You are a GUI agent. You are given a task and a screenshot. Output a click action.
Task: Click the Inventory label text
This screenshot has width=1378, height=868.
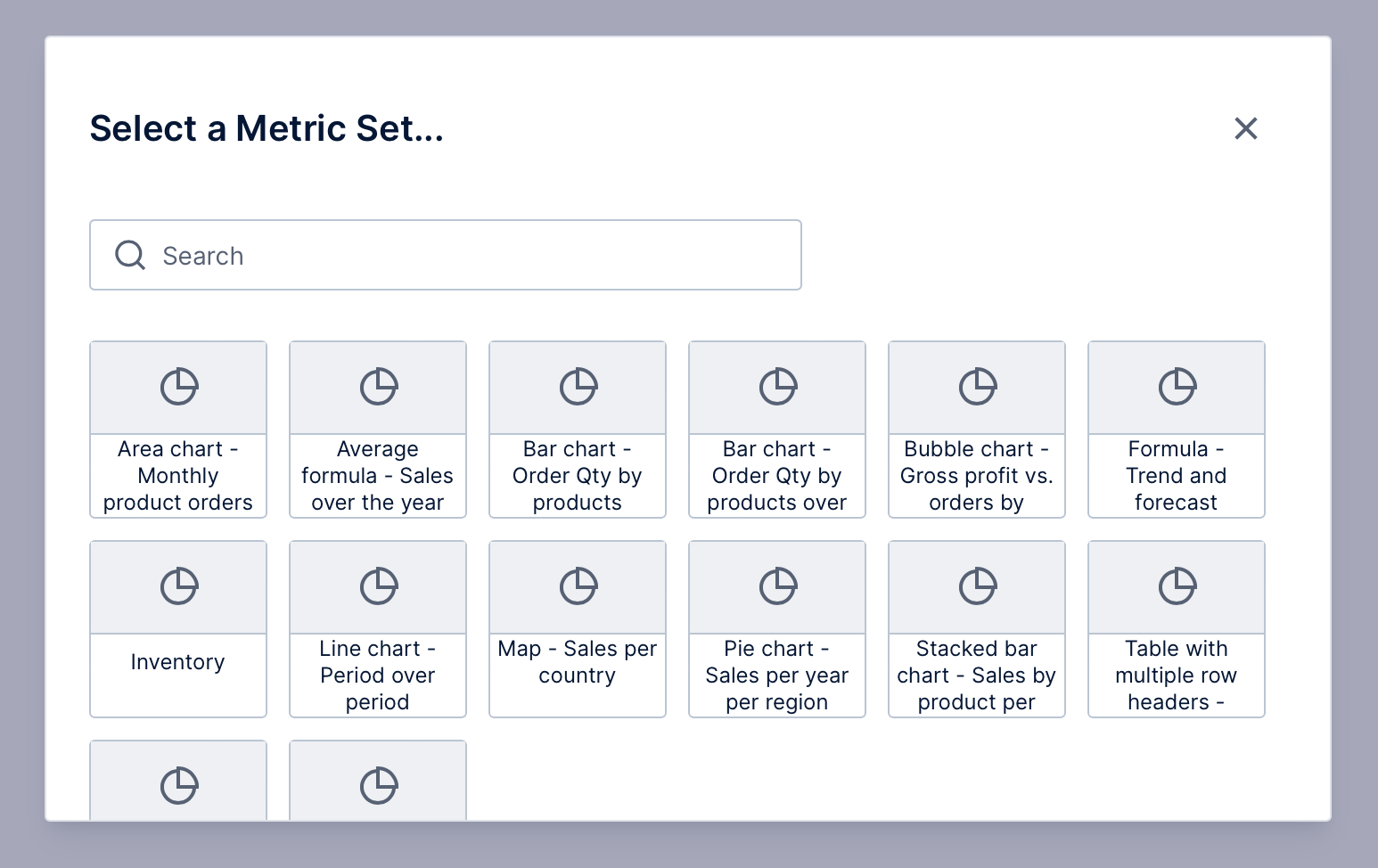pyautogui.click(x=178, y=662)
